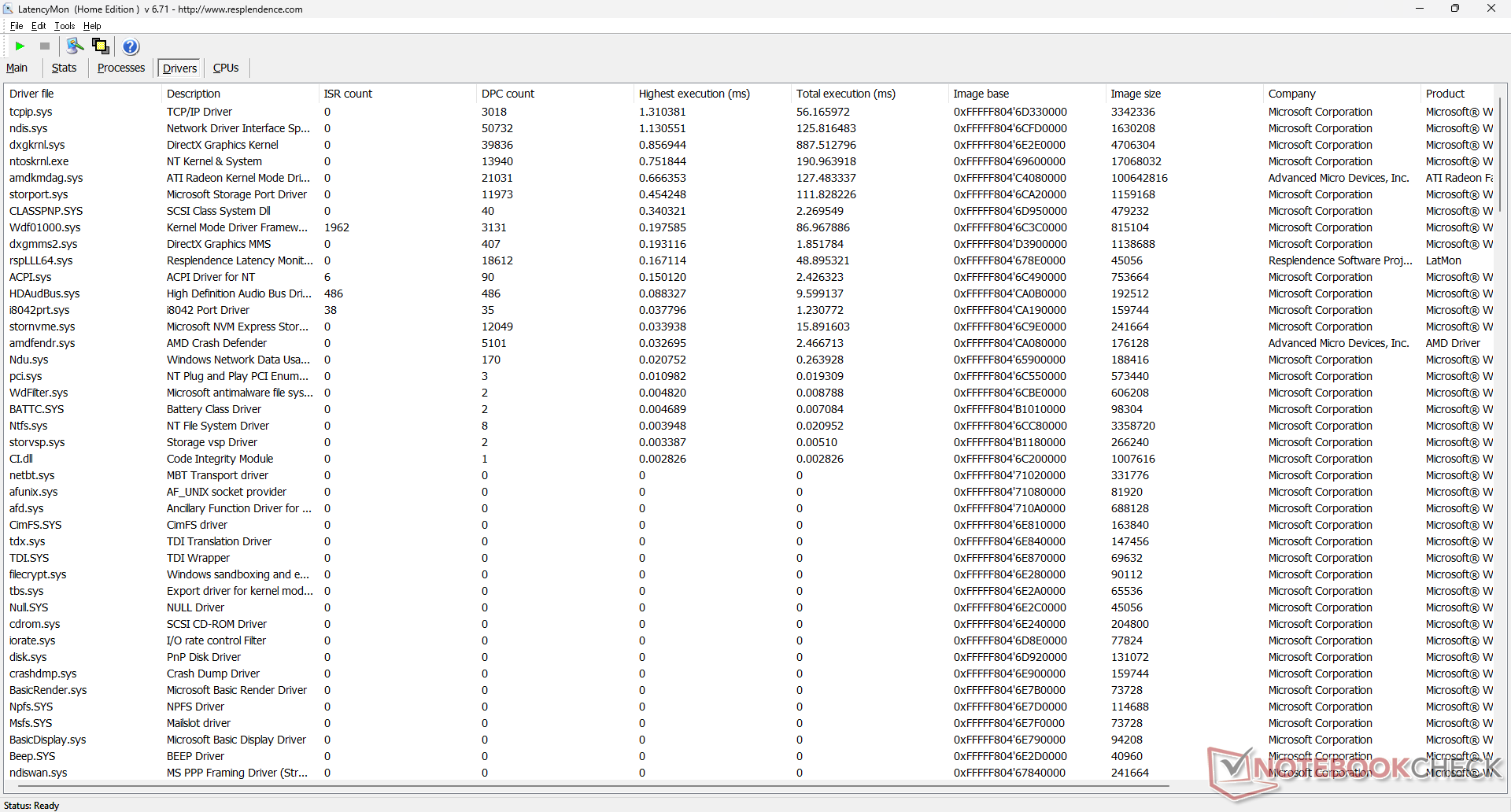Sort by the Image size column header
This screenshot has height=812, width=1511.
[x=1184, y=94]
